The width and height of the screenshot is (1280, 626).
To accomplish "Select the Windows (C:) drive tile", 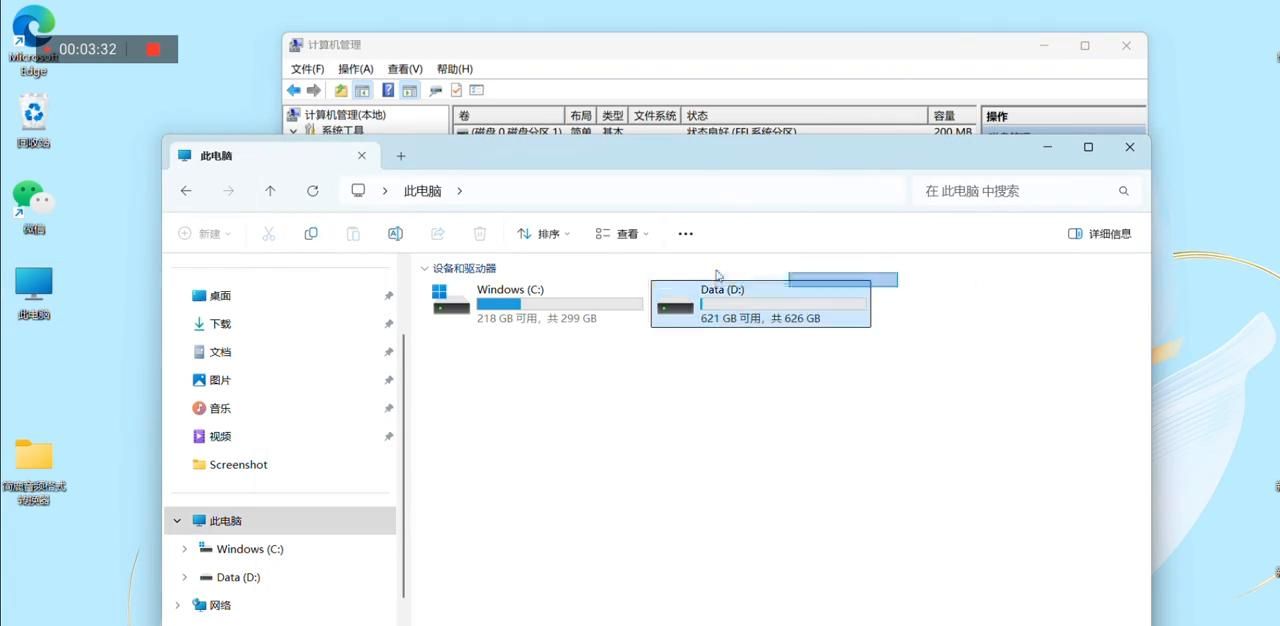I will coord(537,303).
